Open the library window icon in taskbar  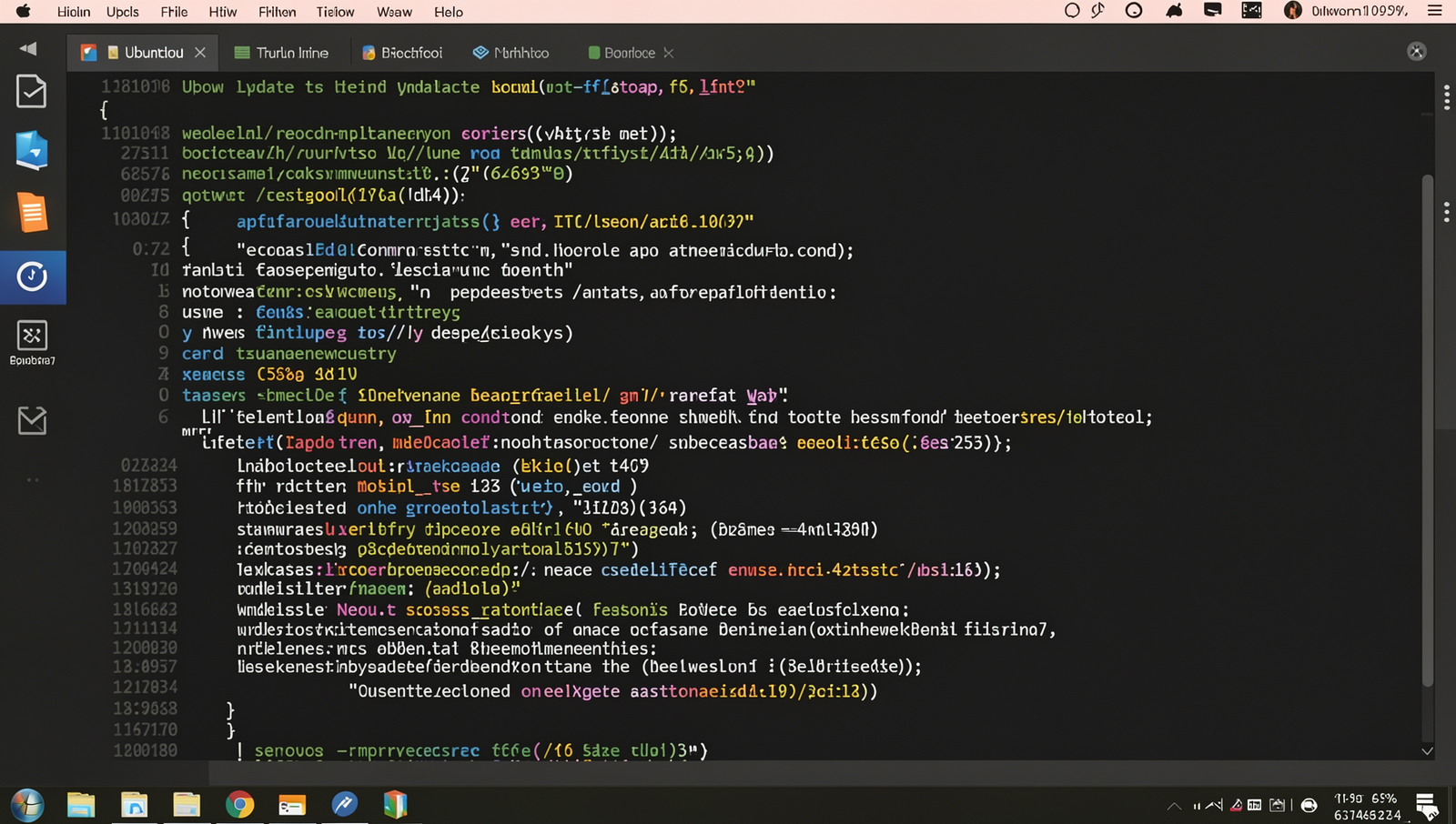[134, 805]
